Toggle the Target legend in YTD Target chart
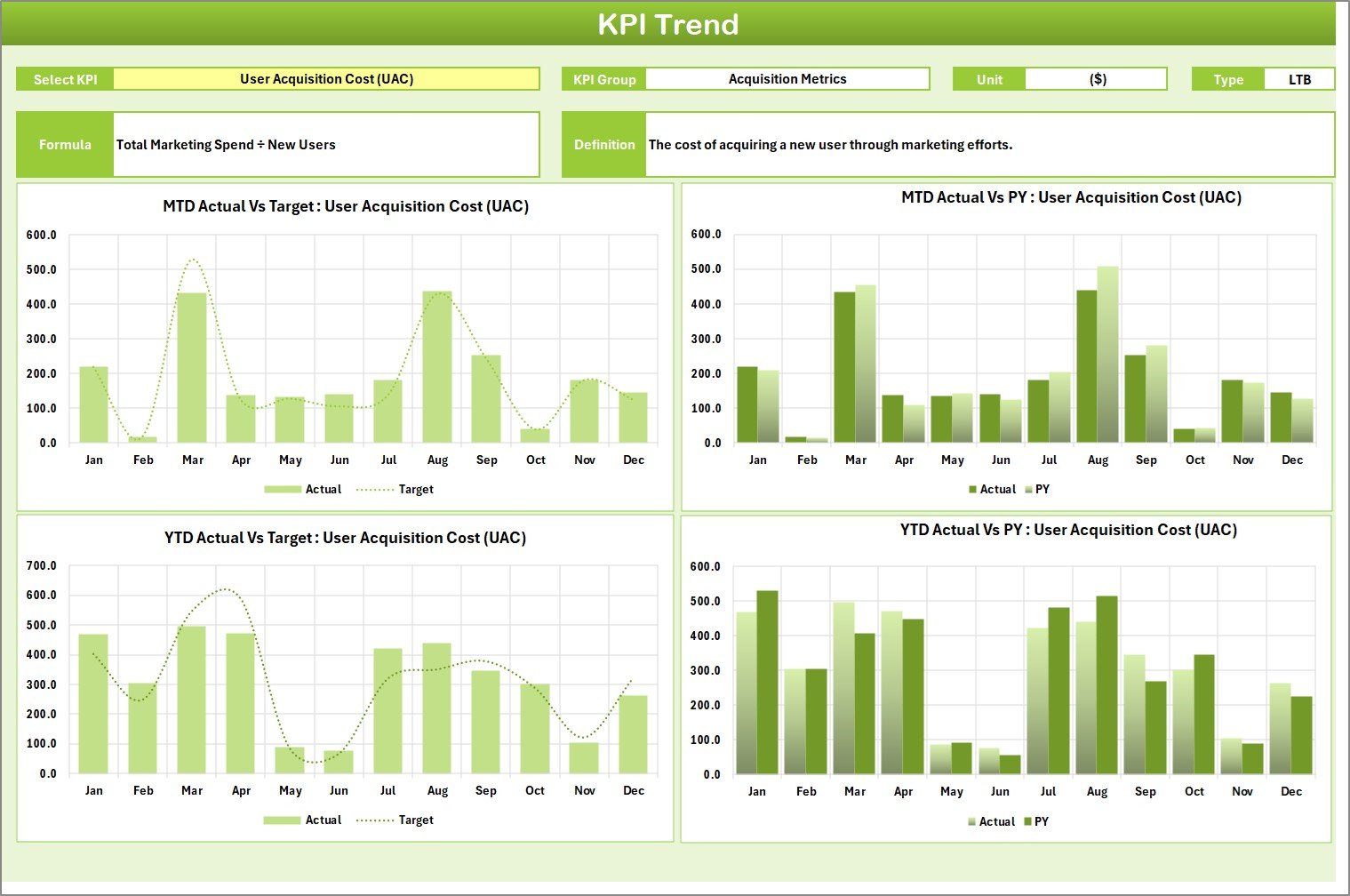The image size is (1350, 896). (x=414, y=820)
